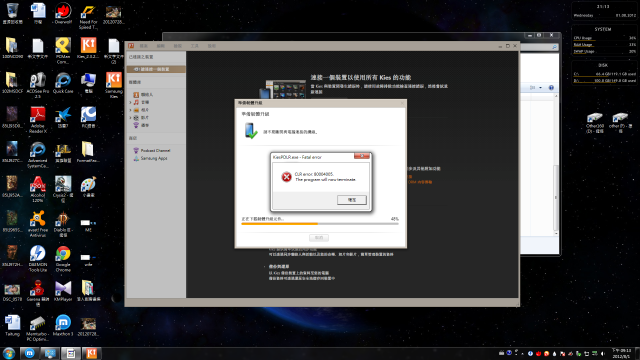This screenshot has width=640, height=360.
Task: Click the Maxthon taskbar button
Action: click(29, 353)
